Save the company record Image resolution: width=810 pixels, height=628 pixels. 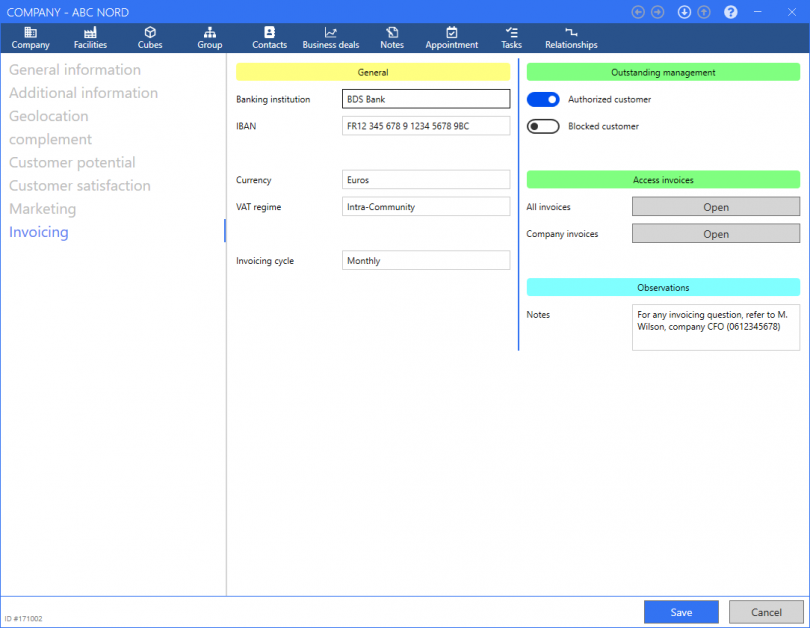point(681,612)
